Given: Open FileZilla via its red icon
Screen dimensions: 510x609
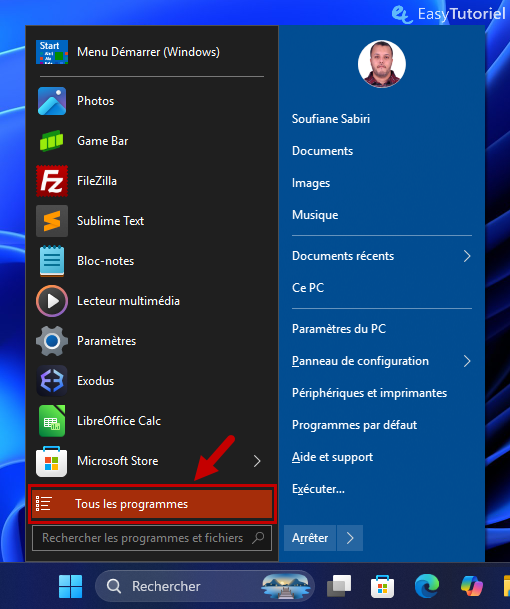Looking at the screenshot, I should pyautogui.click(x=52, y=181).
